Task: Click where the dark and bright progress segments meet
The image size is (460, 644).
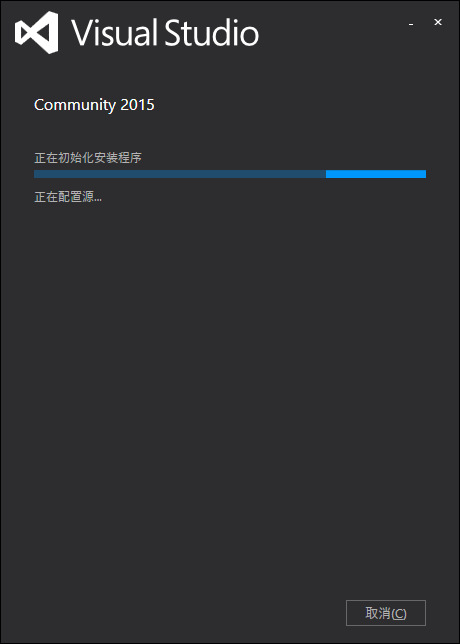Action: [x=326, y=174]
